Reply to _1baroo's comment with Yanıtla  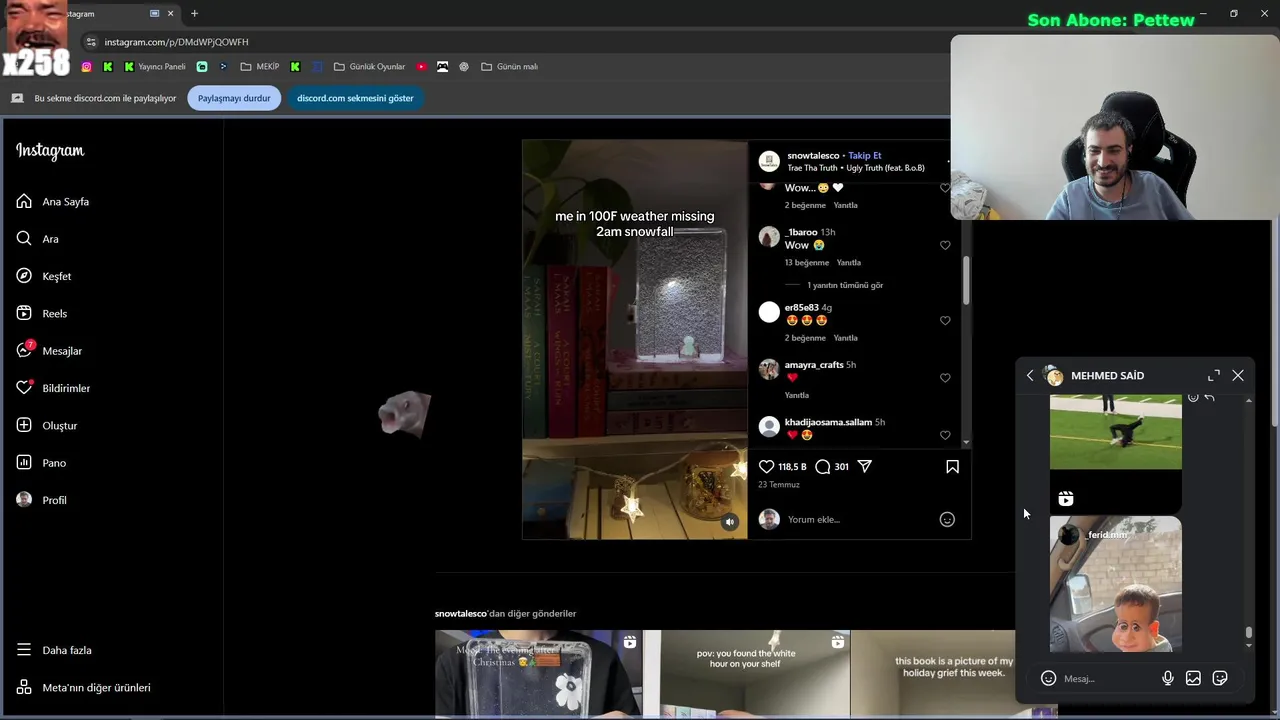(848, 263)
